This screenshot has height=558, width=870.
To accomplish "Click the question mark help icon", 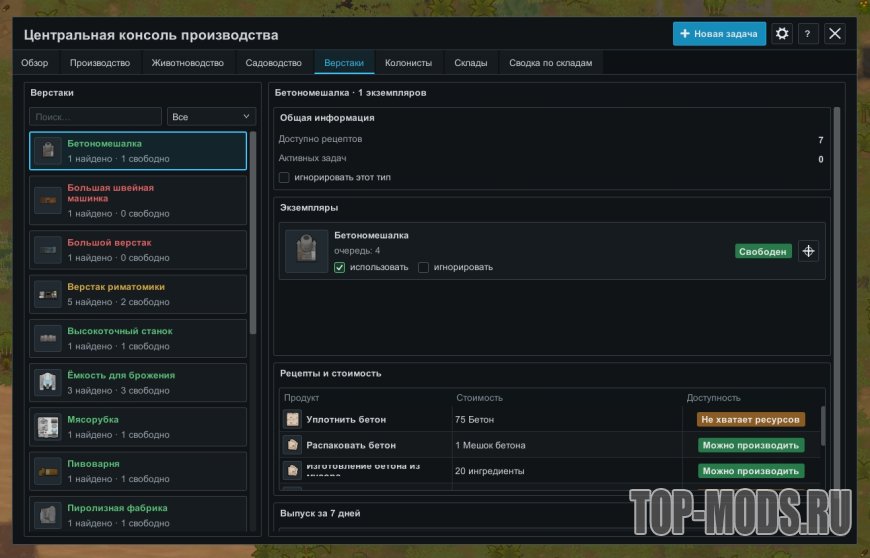I will point(807,34).
